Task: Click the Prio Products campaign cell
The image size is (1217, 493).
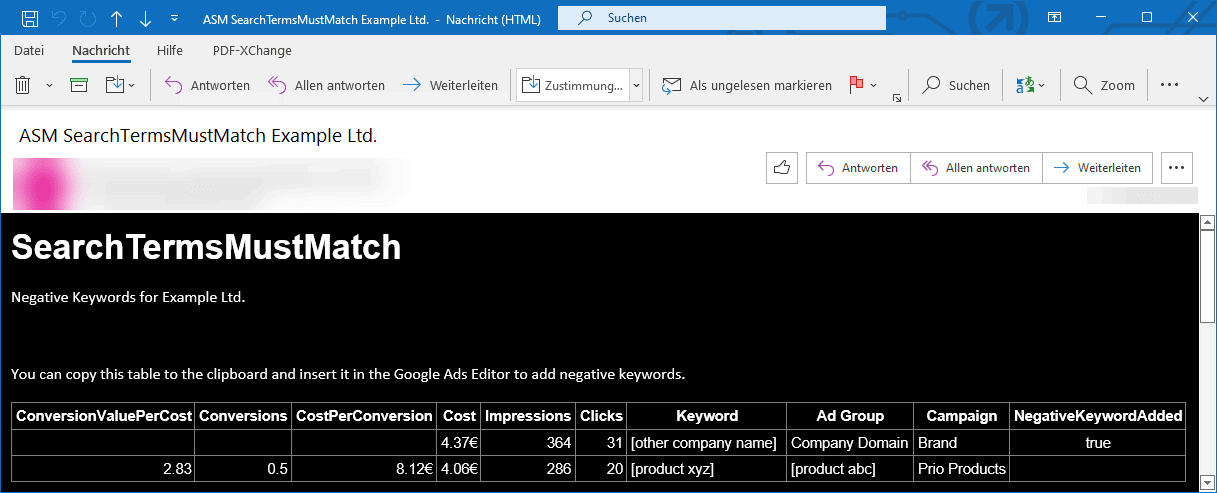Action: coord(961,468)
